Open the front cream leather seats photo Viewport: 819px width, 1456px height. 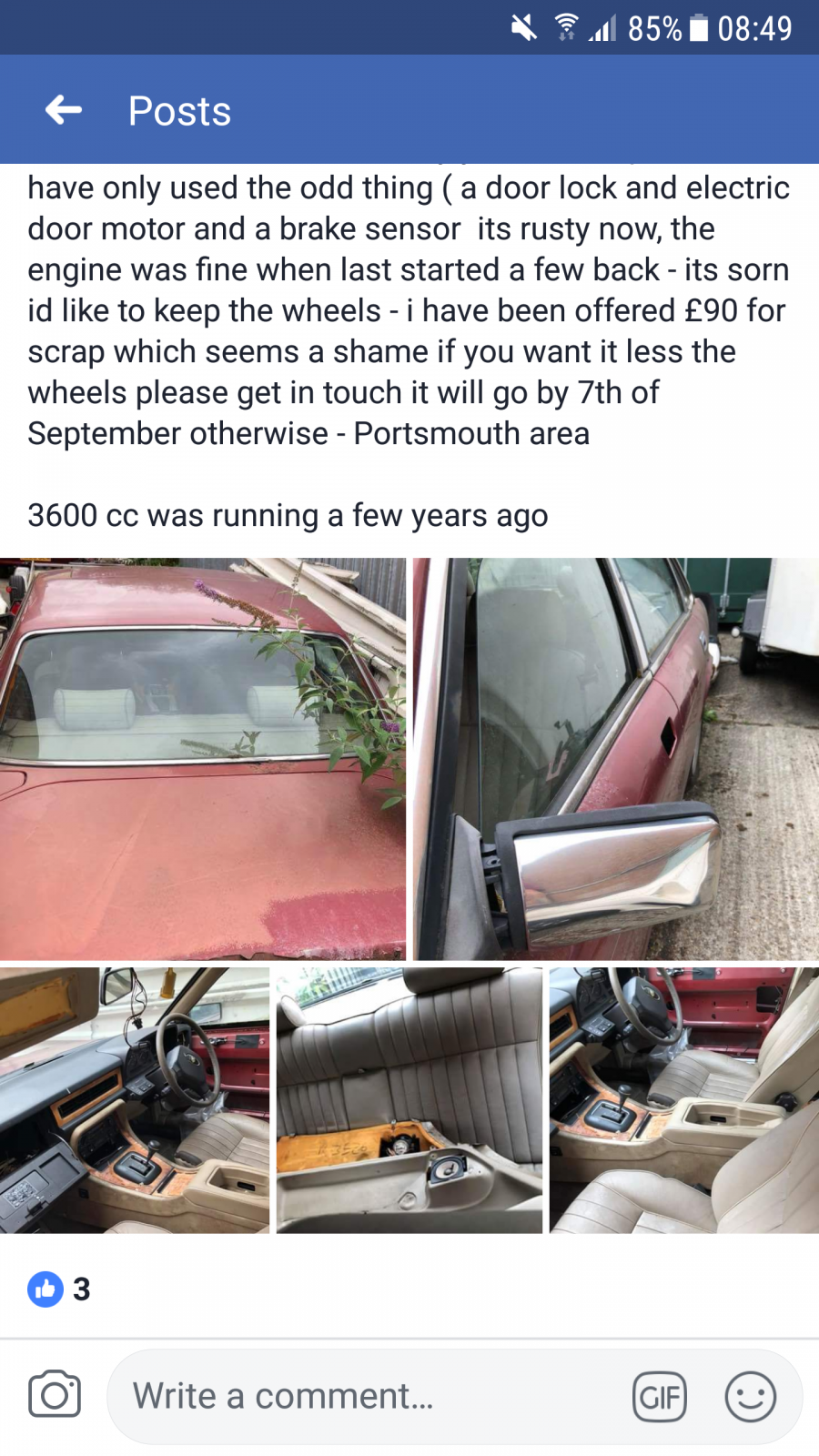684,1100
